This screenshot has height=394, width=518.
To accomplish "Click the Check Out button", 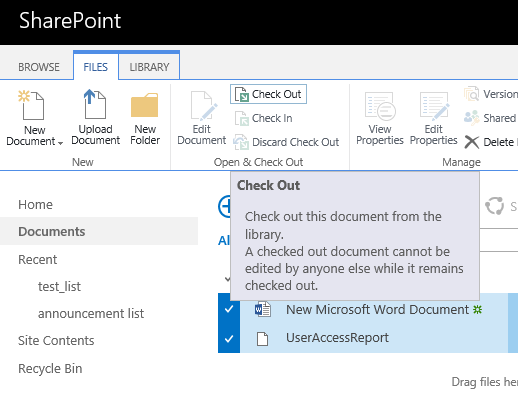I will click(x=268, y=94).
